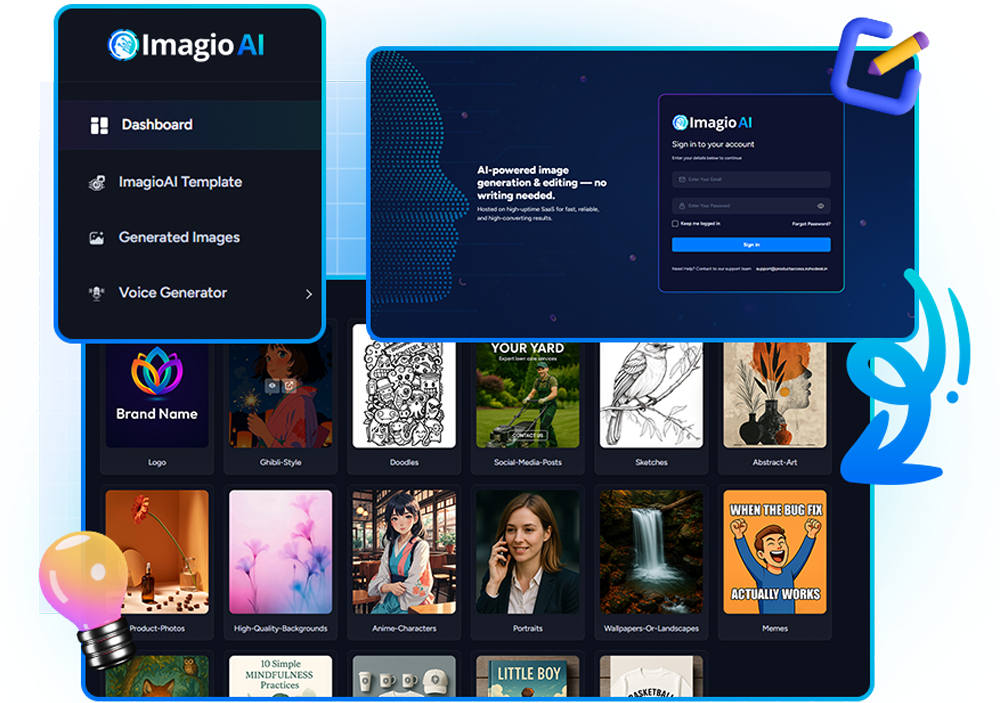
Task: Click inside the Enter Your Password field
Action: coord(751,205)
